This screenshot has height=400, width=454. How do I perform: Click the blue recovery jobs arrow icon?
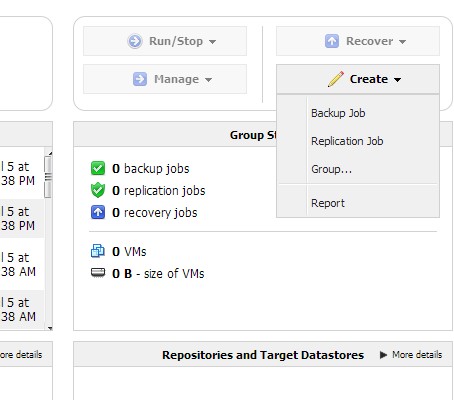coord(98,212)
